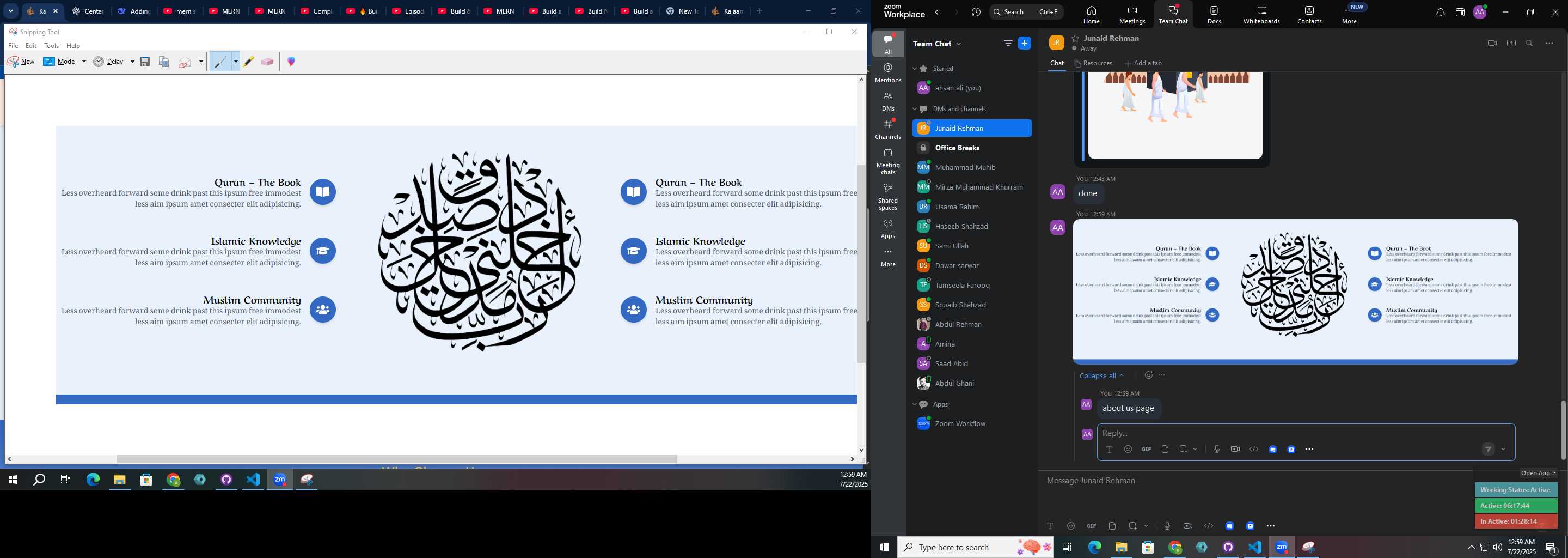
Task: Go back with Zoom back arrow
Action: coord(938,12)
